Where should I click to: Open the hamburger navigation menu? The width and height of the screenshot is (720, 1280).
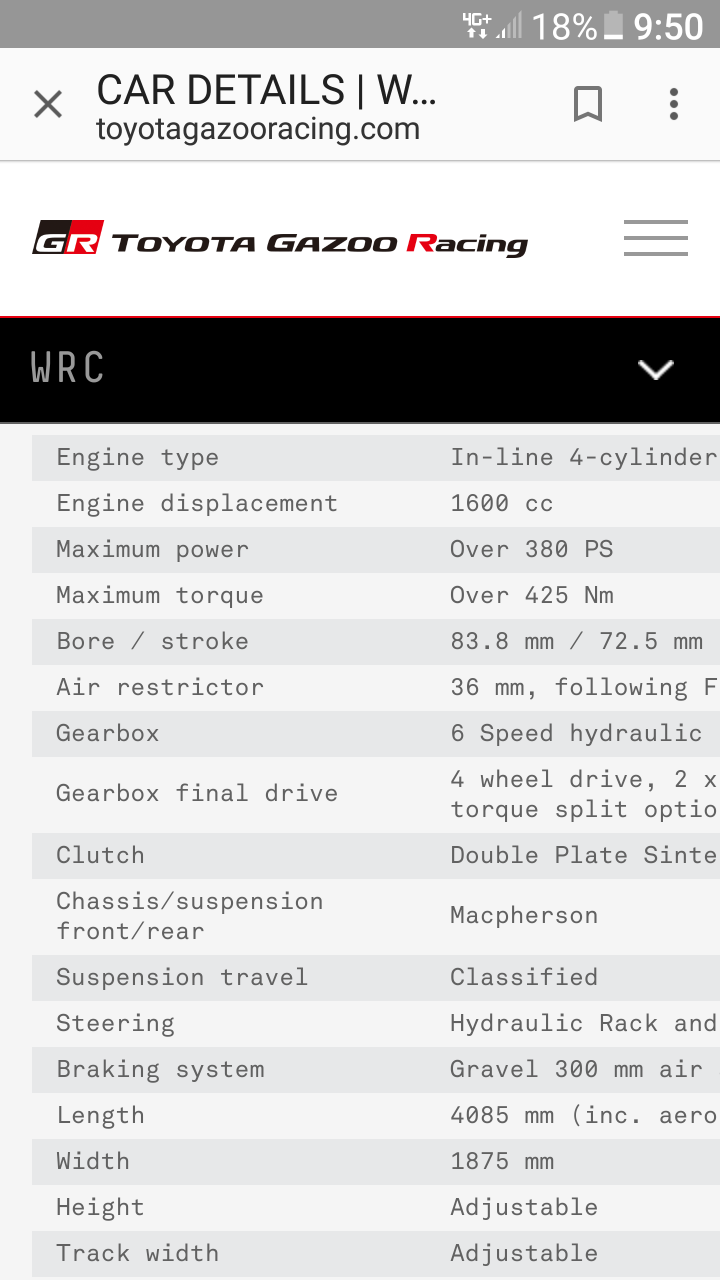point(656,238)
